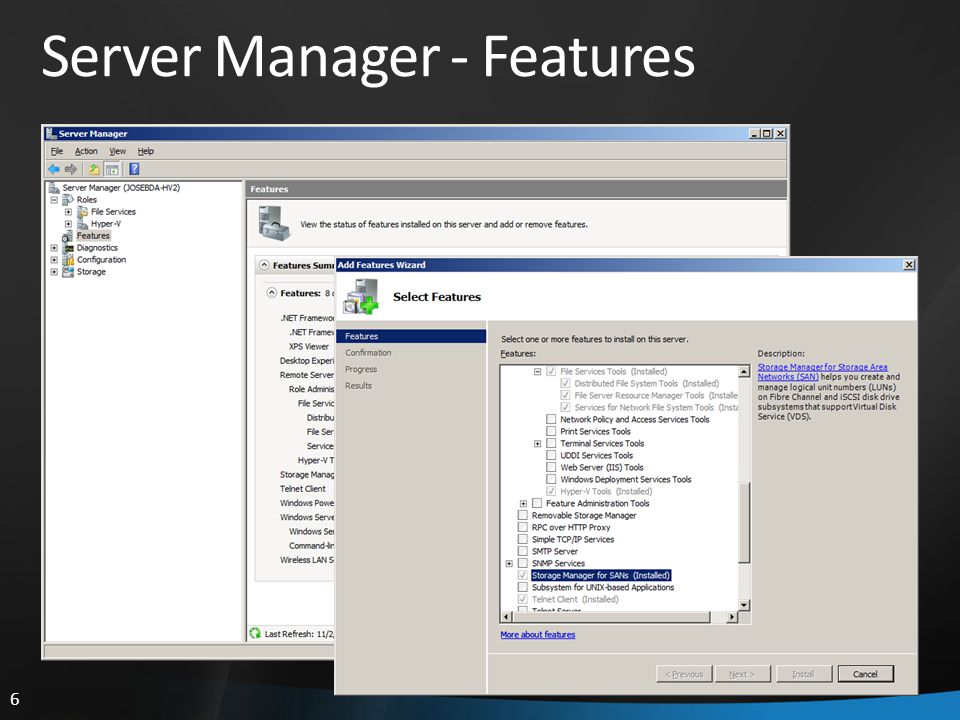Open the File menu

click(x=57, y=151)
